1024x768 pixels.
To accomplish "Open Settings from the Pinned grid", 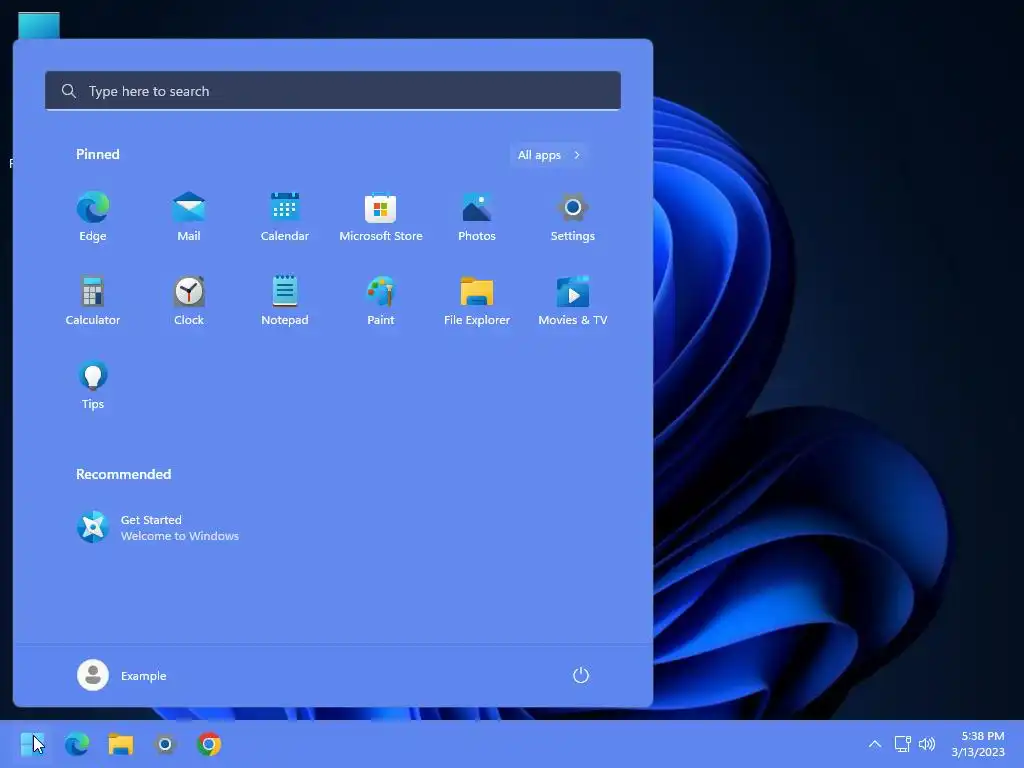I will click(573, 217).
